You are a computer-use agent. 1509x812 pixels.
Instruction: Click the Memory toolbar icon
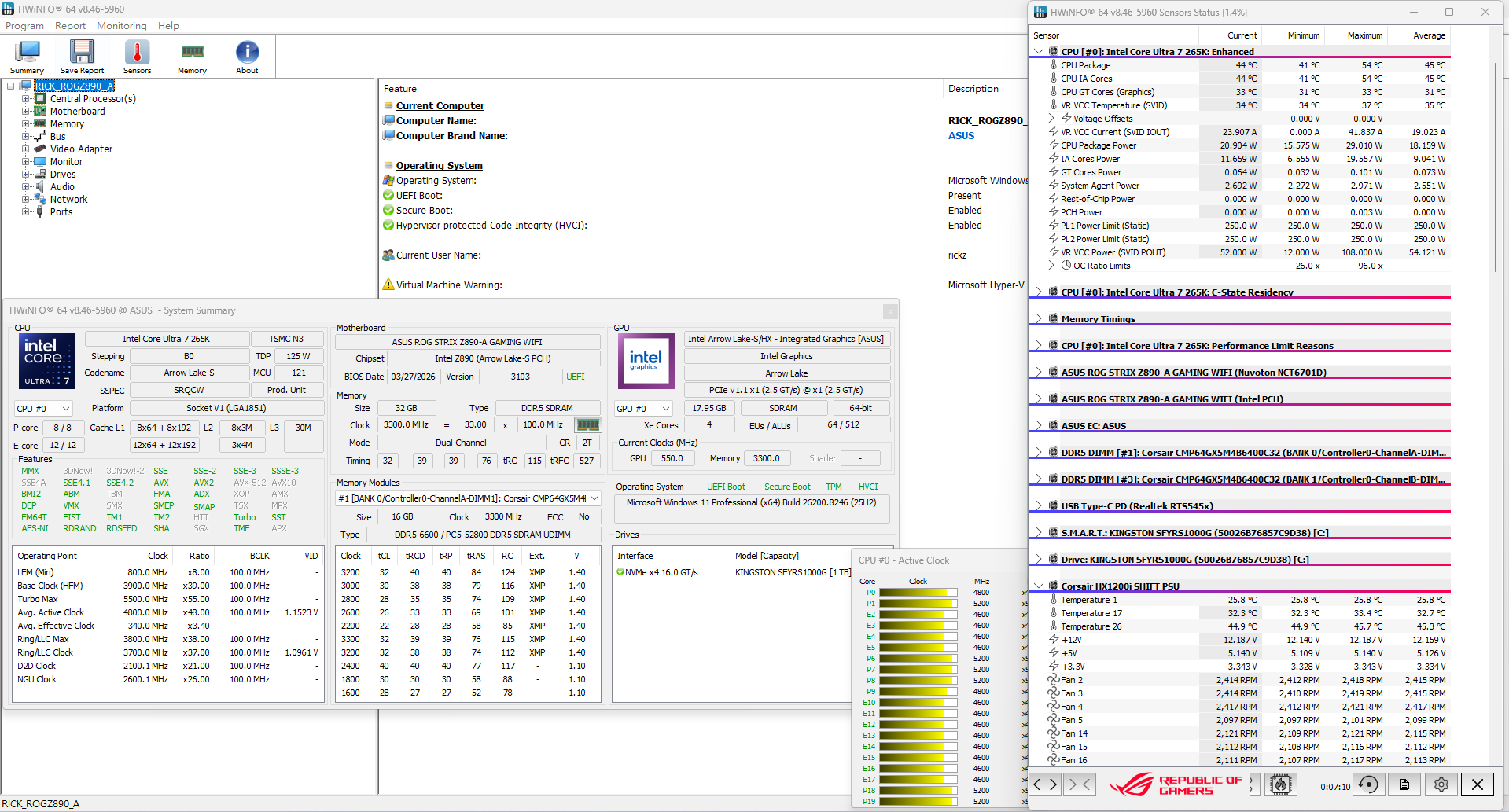(192, 52)
